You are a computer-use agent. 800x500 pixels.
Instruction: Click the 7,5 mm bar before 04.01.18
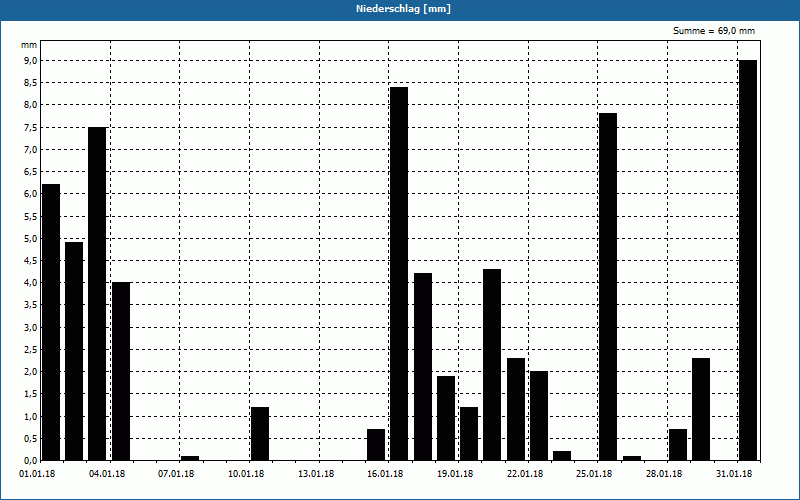97,294
